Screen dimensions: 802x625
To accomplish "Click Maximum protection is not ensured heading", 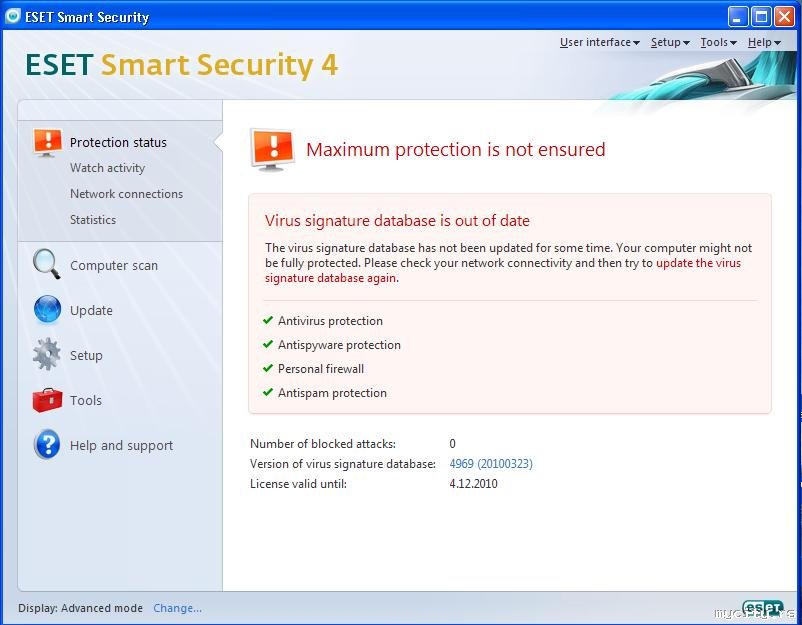I will tap(456, 149).
